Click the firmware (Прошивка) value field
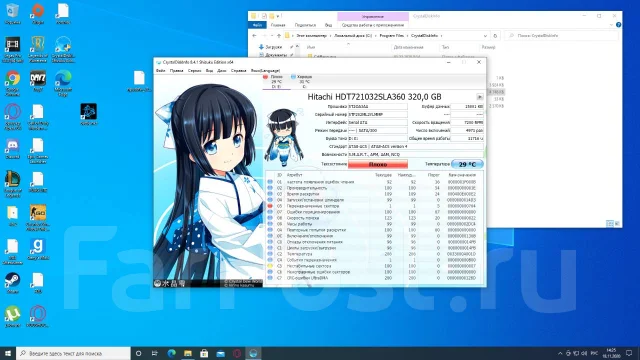Viewport: 640px width, 360px height. [x=378, y=107]
